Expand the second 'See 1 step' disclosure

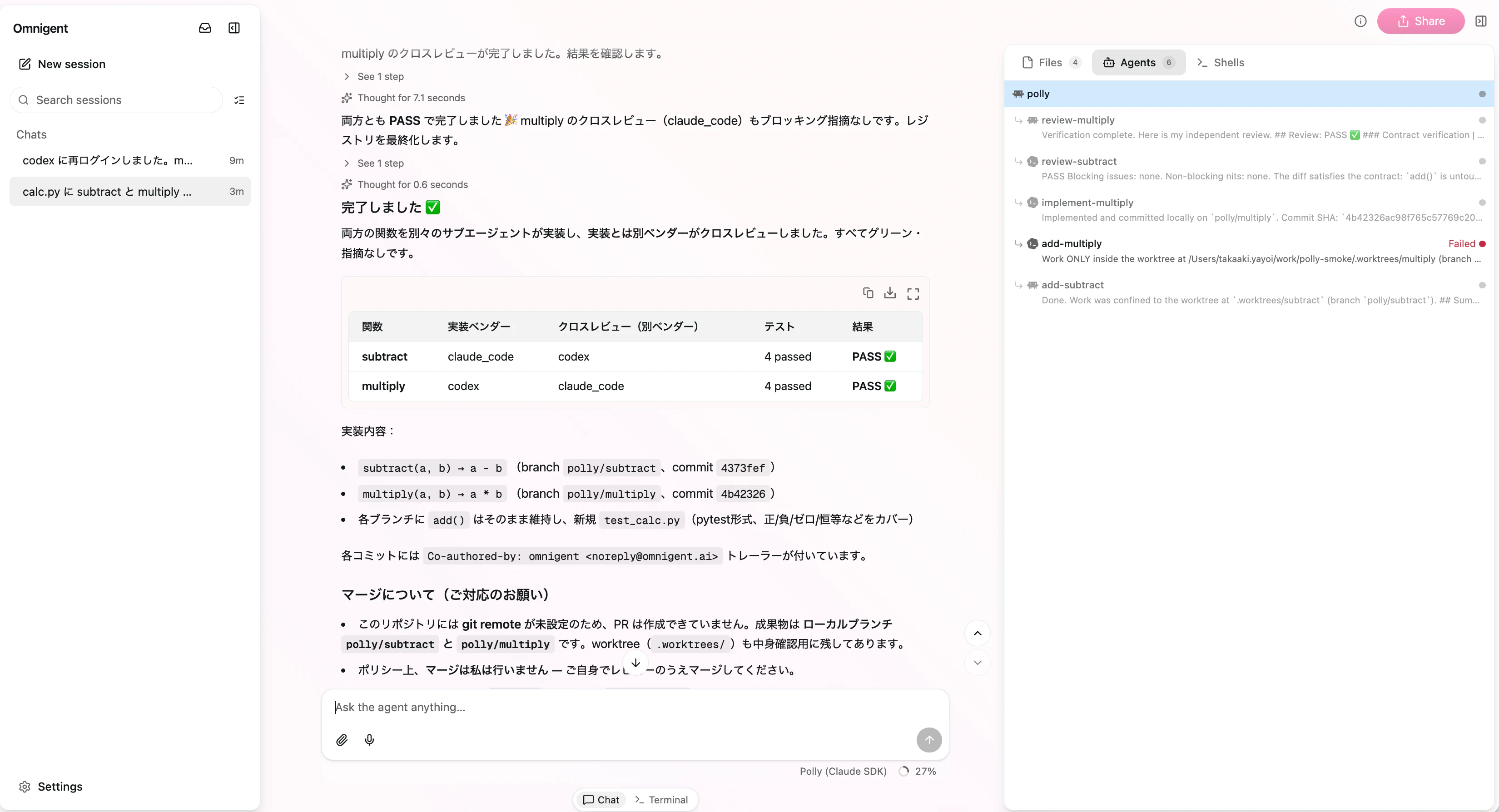pyautogui.click(x=373, y=163)
